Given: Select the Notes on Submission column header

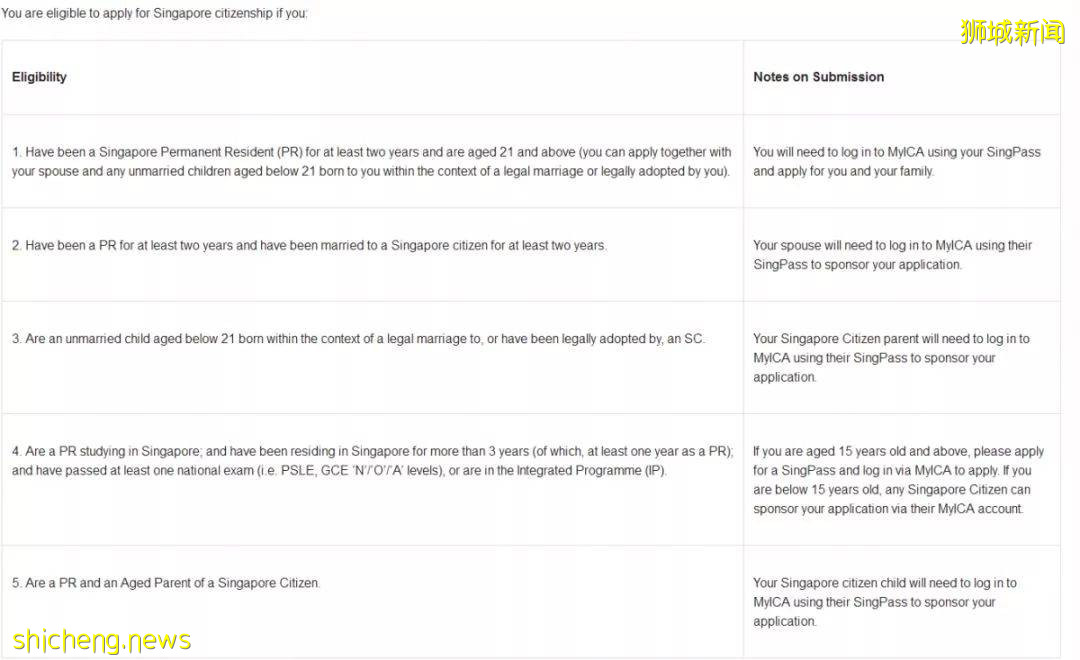Looking at the screenshot, I should [818, 77].
